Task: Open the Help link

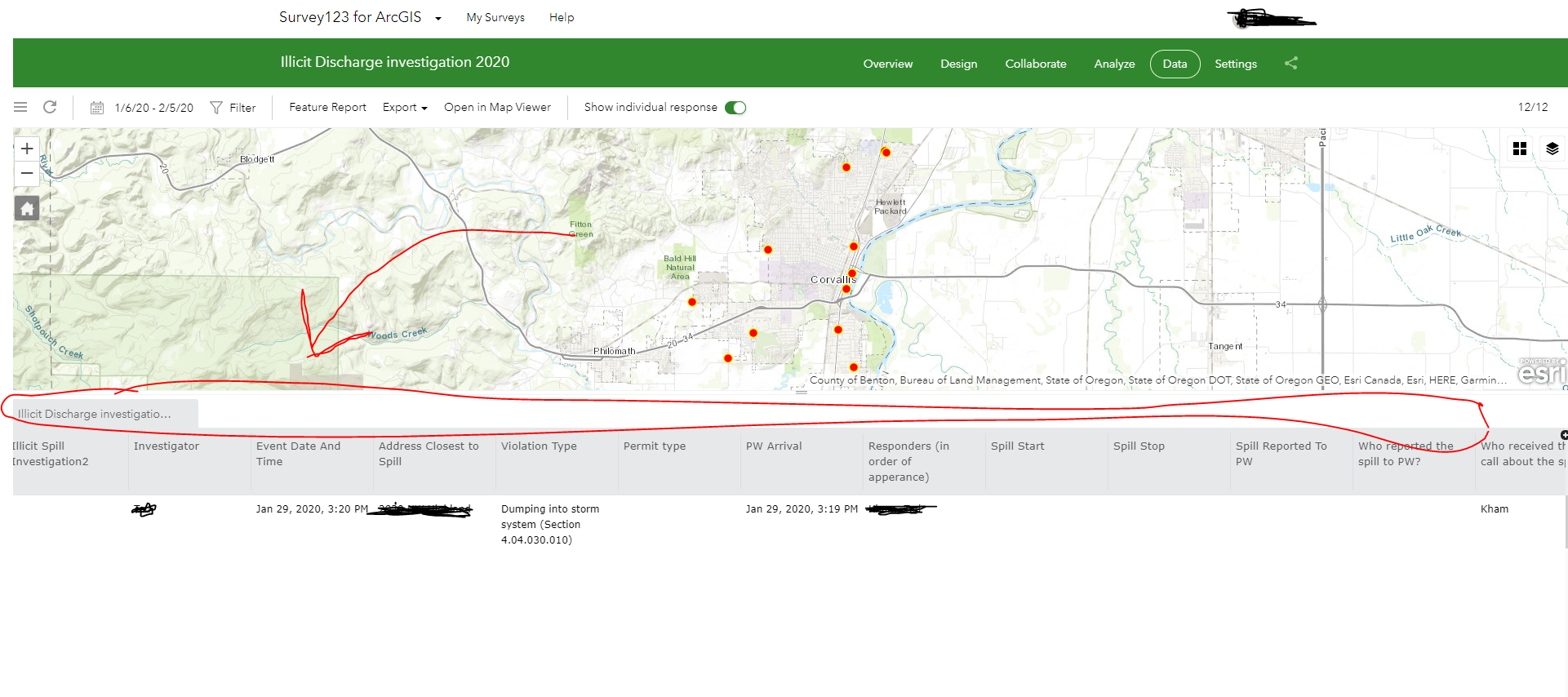Action: pyautogui.click(x=562, y=17)
